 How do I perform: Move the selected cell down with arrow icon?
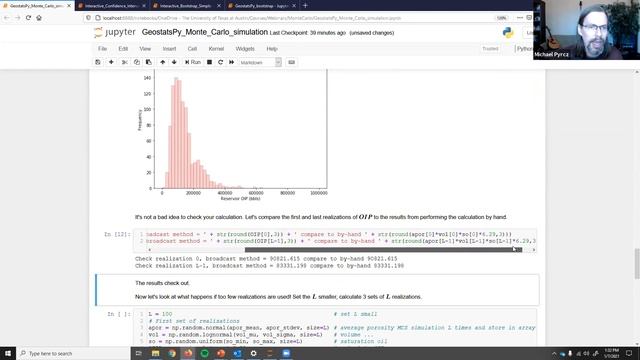pos(174,62)
